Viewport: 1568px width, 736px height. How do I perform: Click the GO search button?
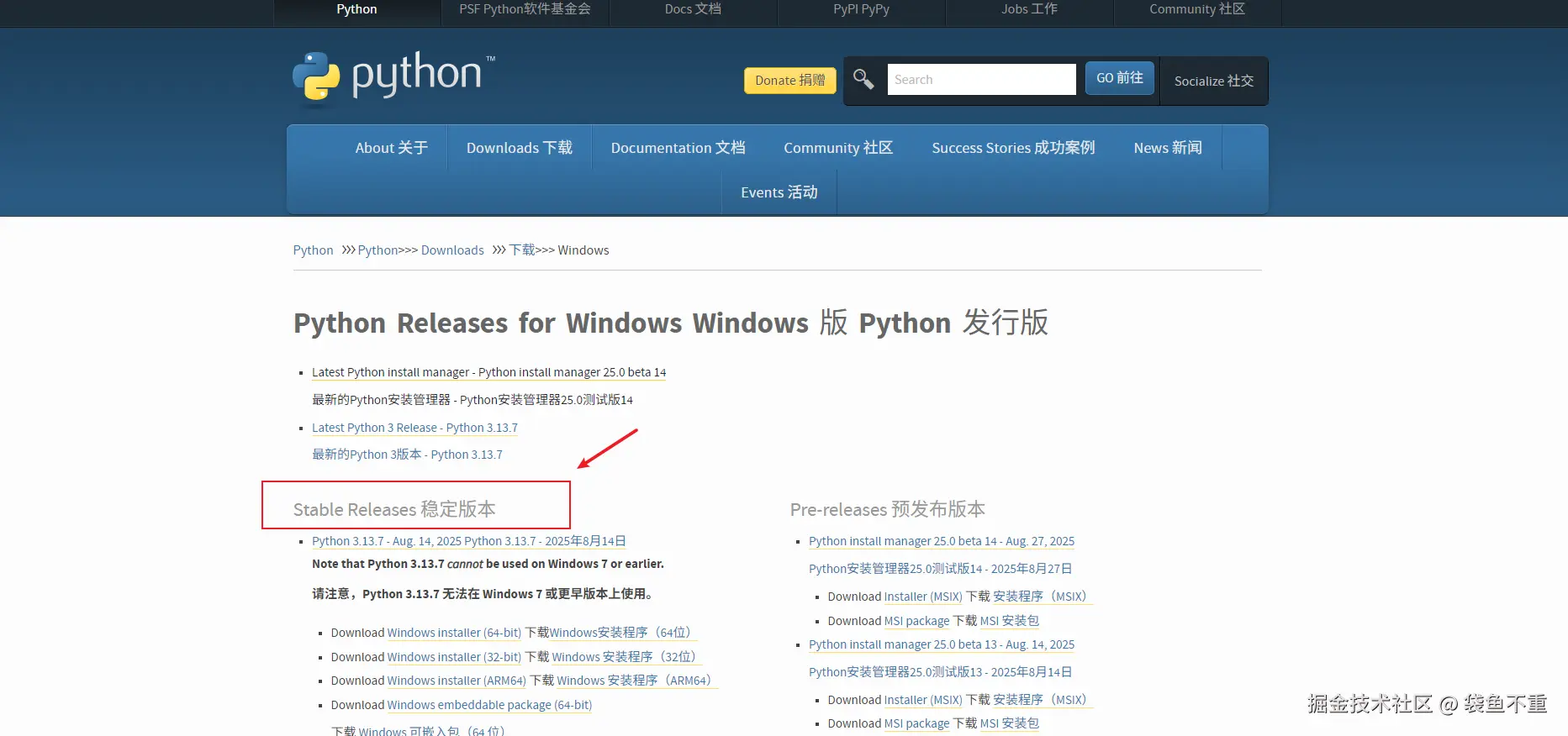(x=1120, y=78)
